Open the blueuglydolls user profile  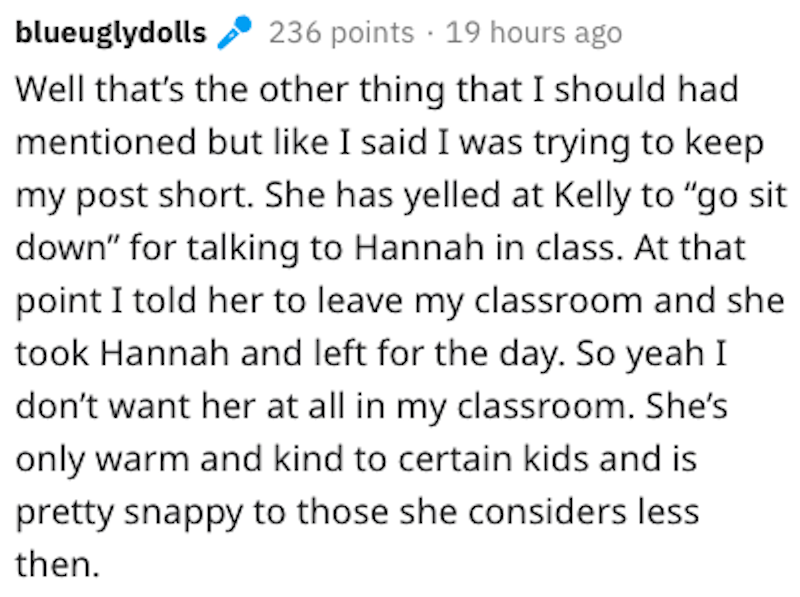(111, 33)
